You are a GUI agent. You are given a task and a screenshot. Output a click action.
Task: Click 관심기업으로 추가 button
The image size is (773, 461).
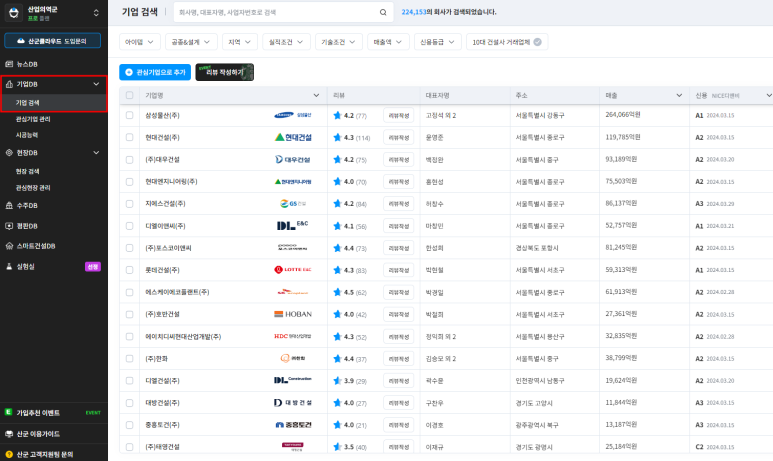click(x=155, y=72)
